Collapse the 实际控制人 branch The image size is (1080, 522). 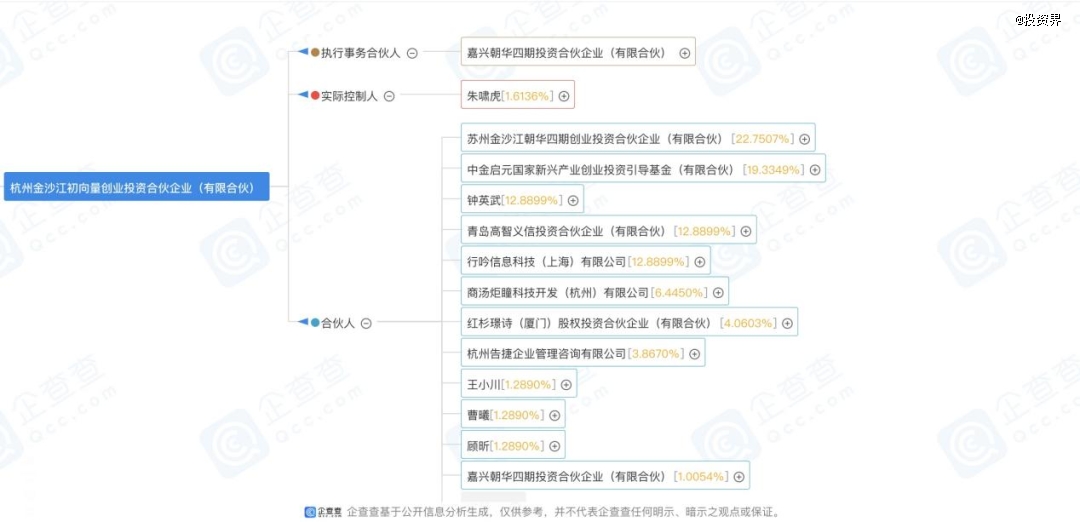[389, 96]
